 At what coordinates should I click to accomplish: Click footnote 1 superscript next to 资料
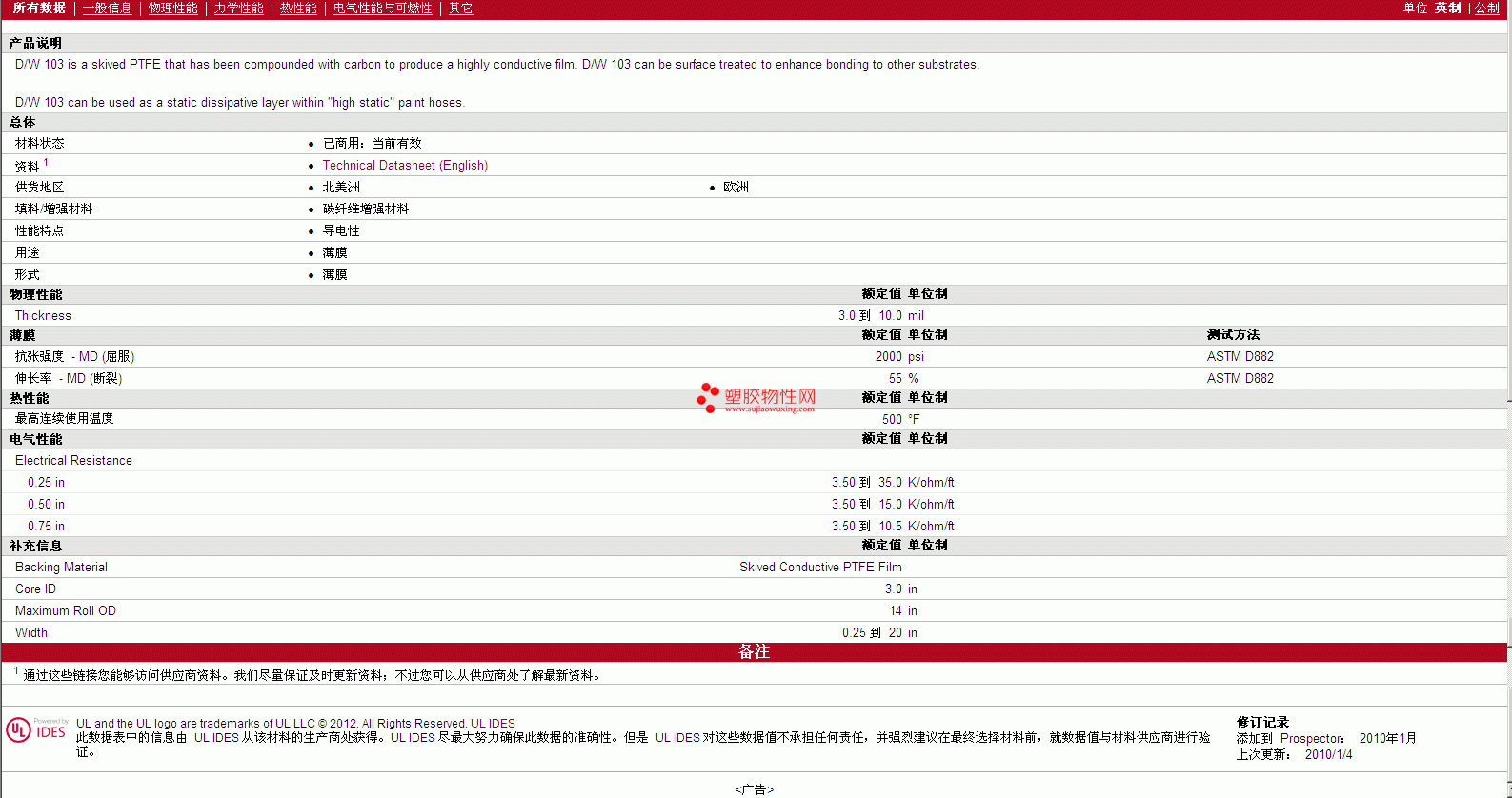click(x=46, y=162)
